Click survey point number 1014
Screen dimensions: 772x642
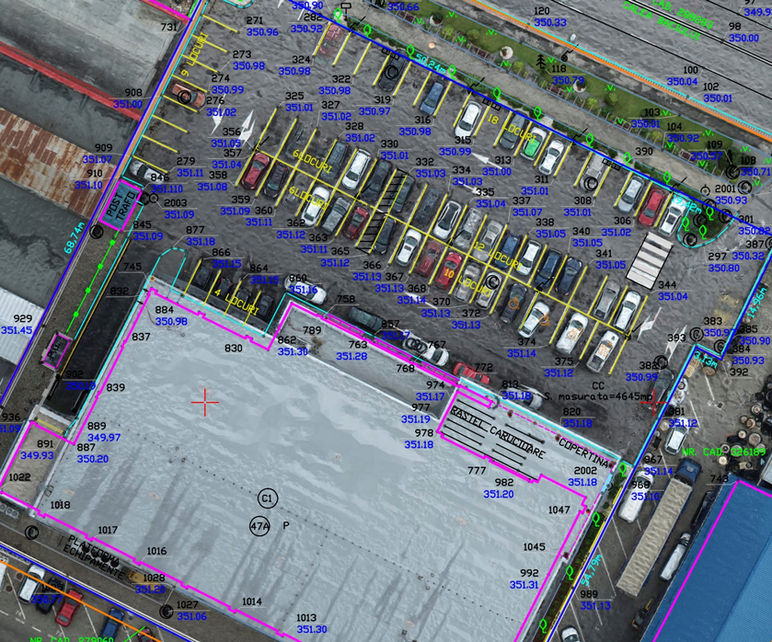[252, 601]
